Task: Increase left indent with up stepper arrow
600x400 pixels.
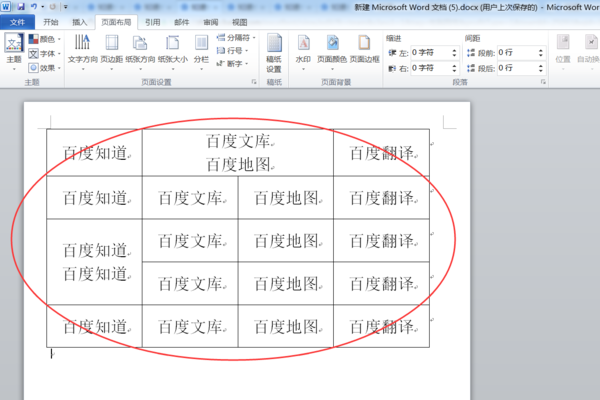Action: point(454,50)
